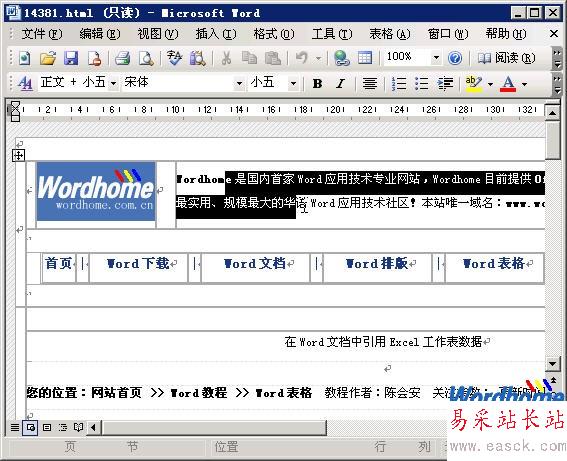The width and height of the screenshot is (567, 461).
Task: Click the table move handle
Action: (18, 155)
